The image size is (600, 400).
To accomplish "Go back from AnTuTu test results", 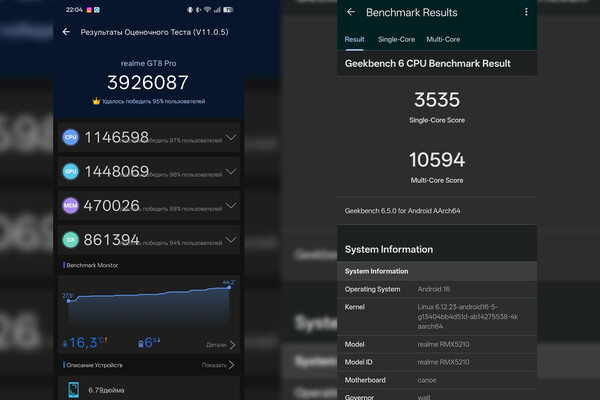I will (66, 32).
